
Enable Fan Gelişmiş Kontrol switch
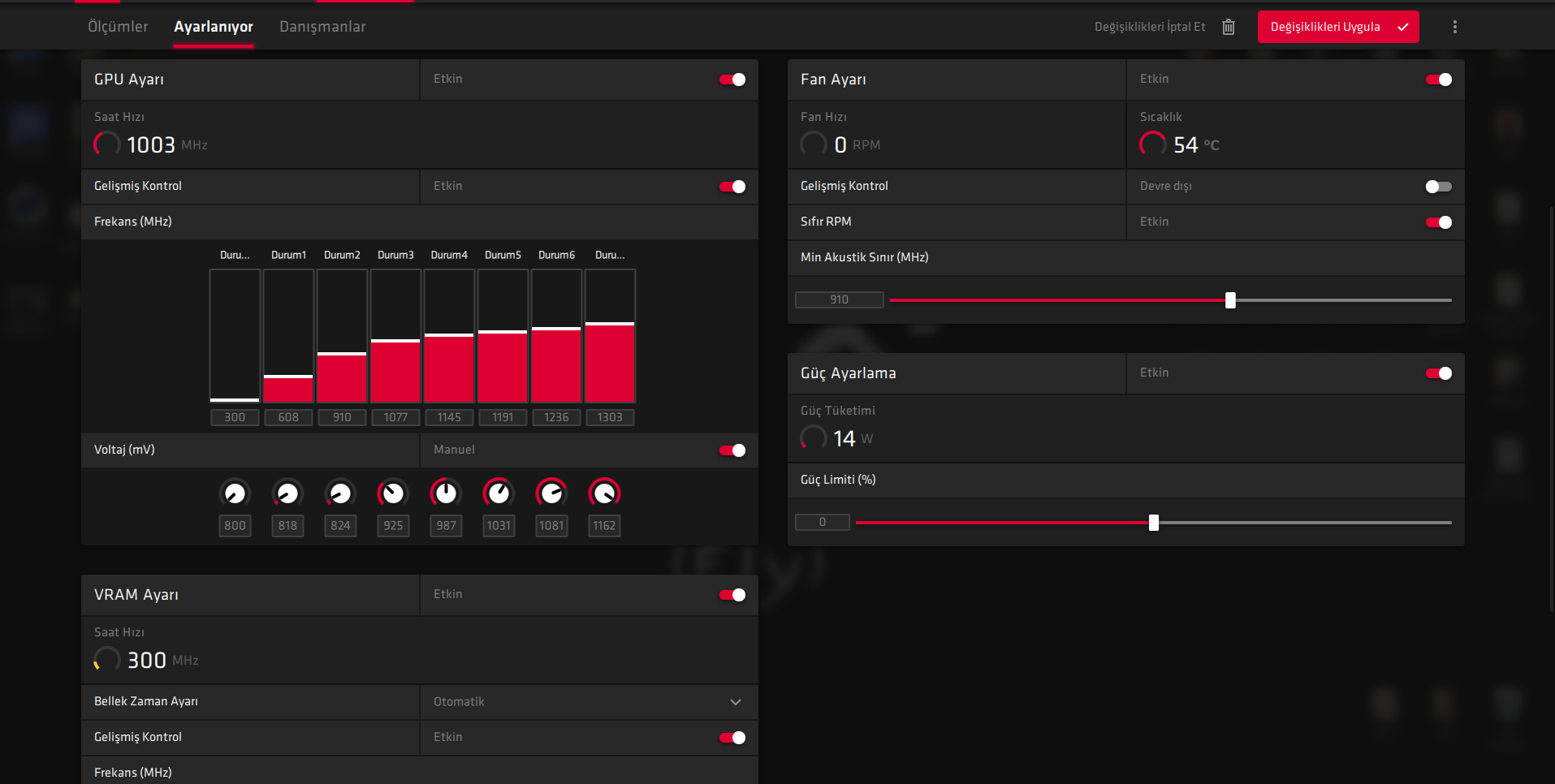click(1439, 187)
